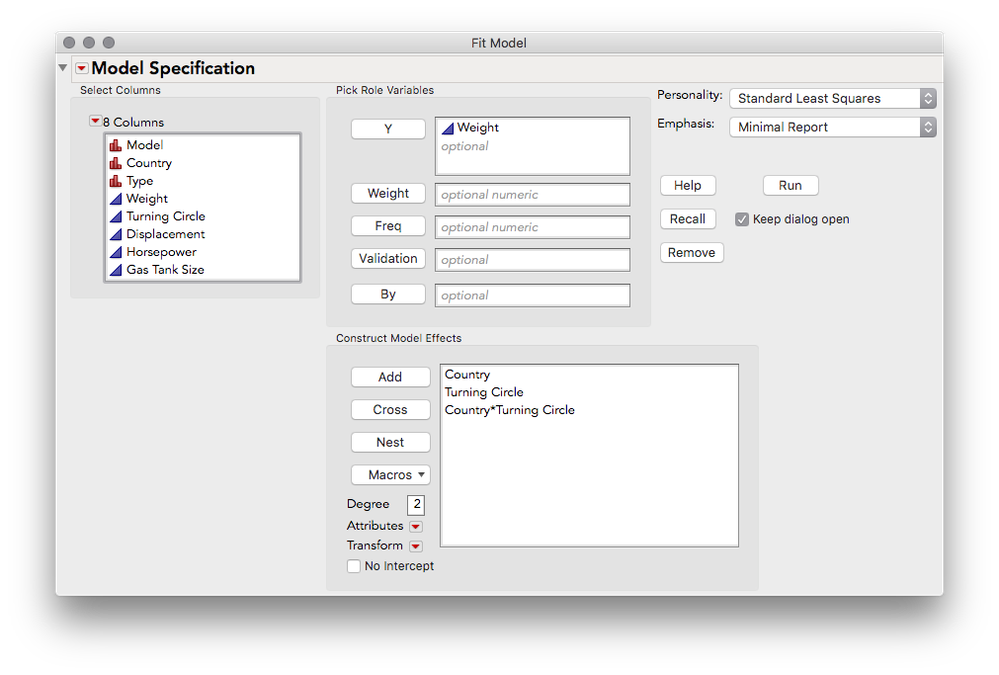
Task: Click the Nest effects button
Action: (x=391, y=442)
